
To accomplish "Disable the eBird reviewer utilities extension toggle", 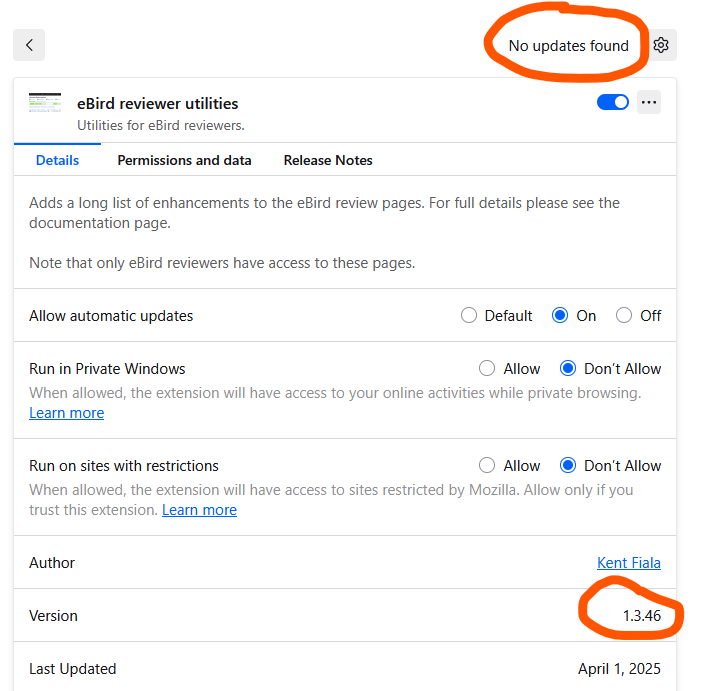I will click(x=613, y=102).
